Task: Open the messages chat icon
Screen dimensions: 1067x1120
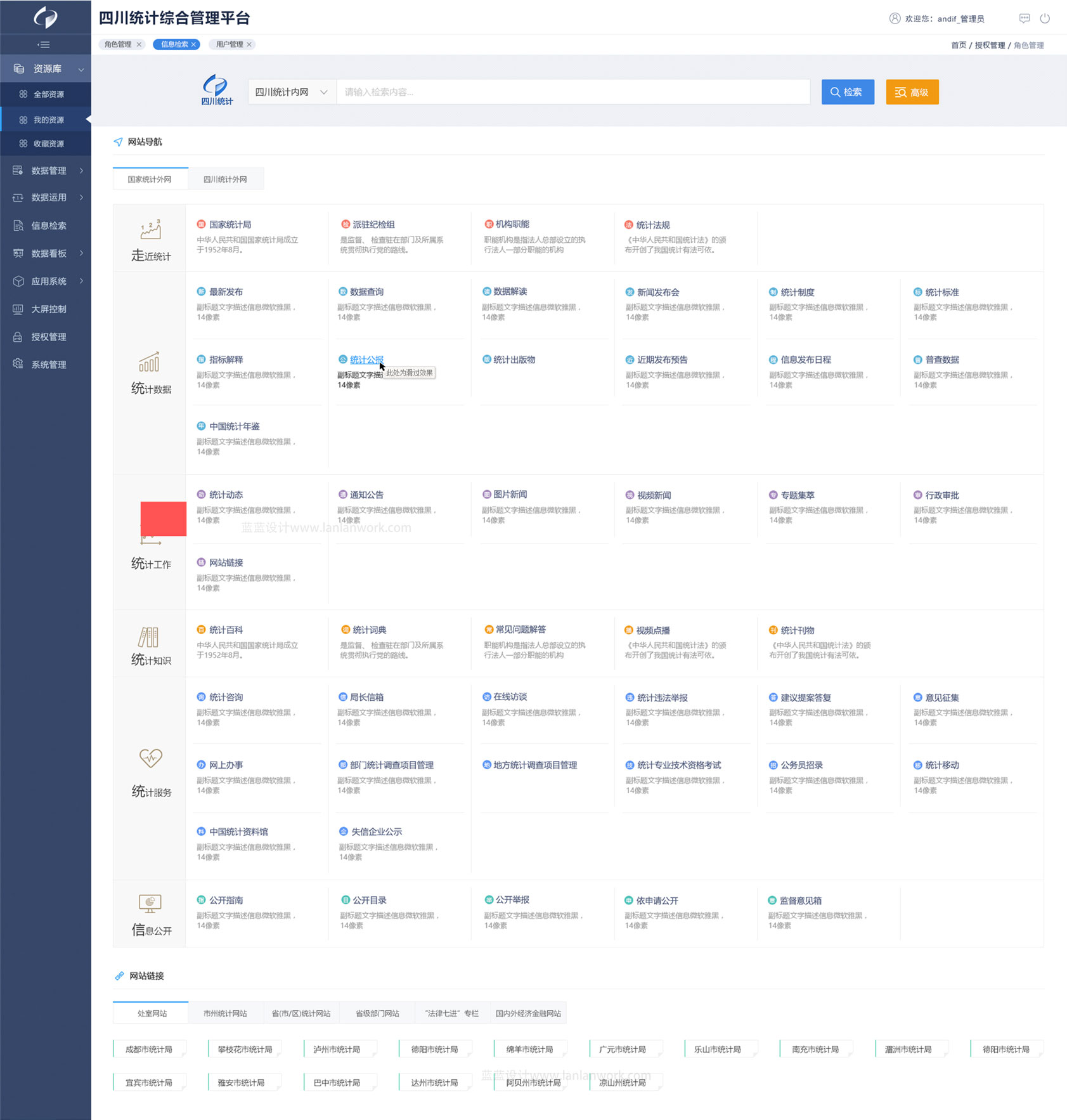Action: pos(1024,18)
